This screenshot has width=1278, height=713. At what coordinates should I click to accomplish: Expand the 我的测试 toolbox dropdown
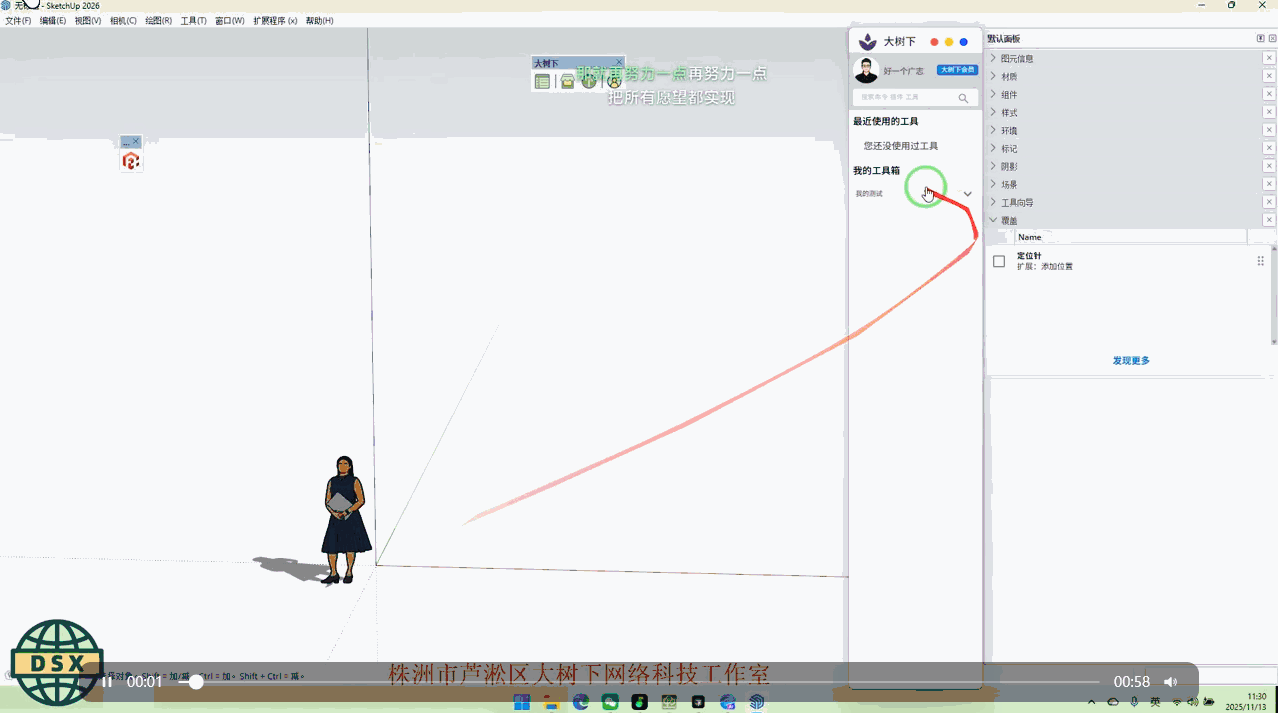(967, 194)
